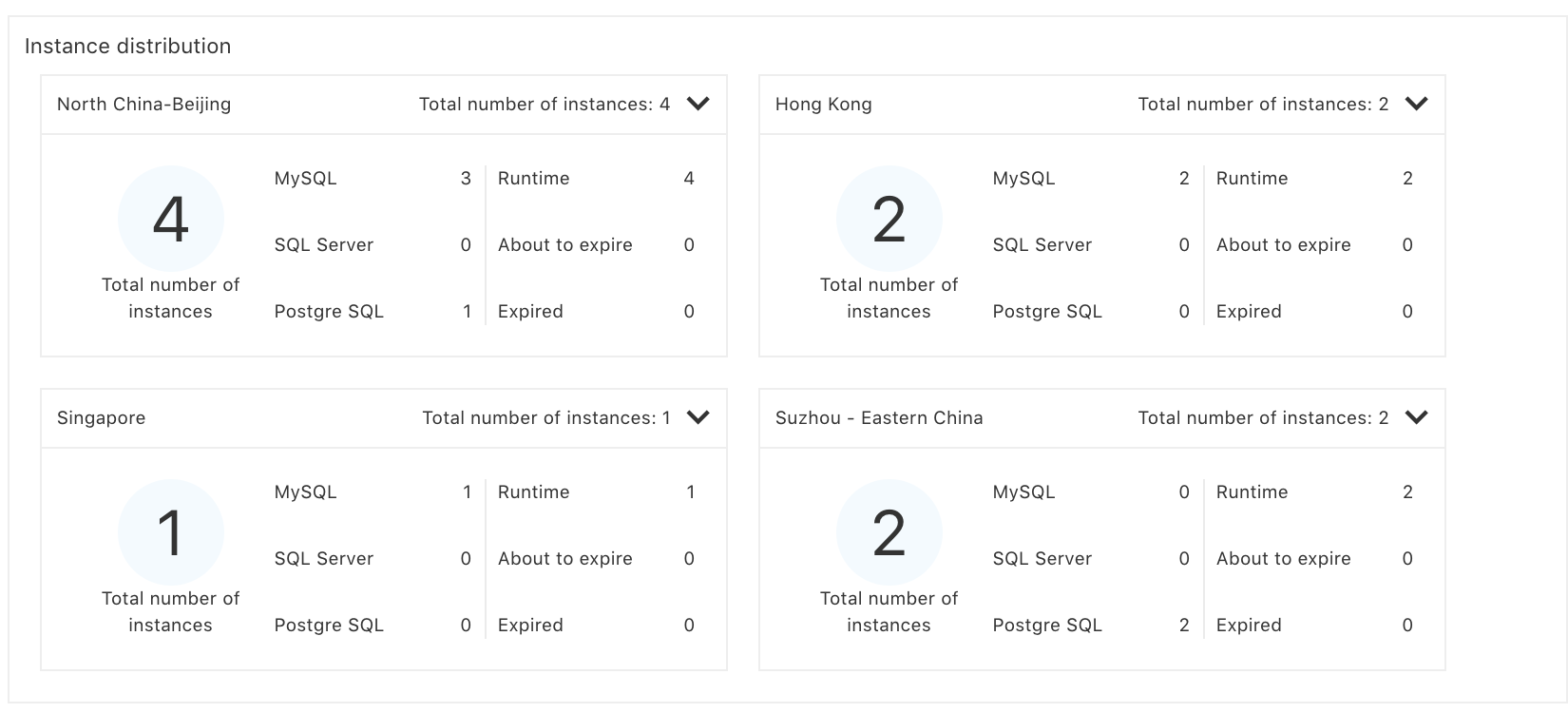Image resolution: width=1568 pixels, height=713 pixels.
Task: Click the circle showing 4 in North China-Beijing
Action: [171, 220]
